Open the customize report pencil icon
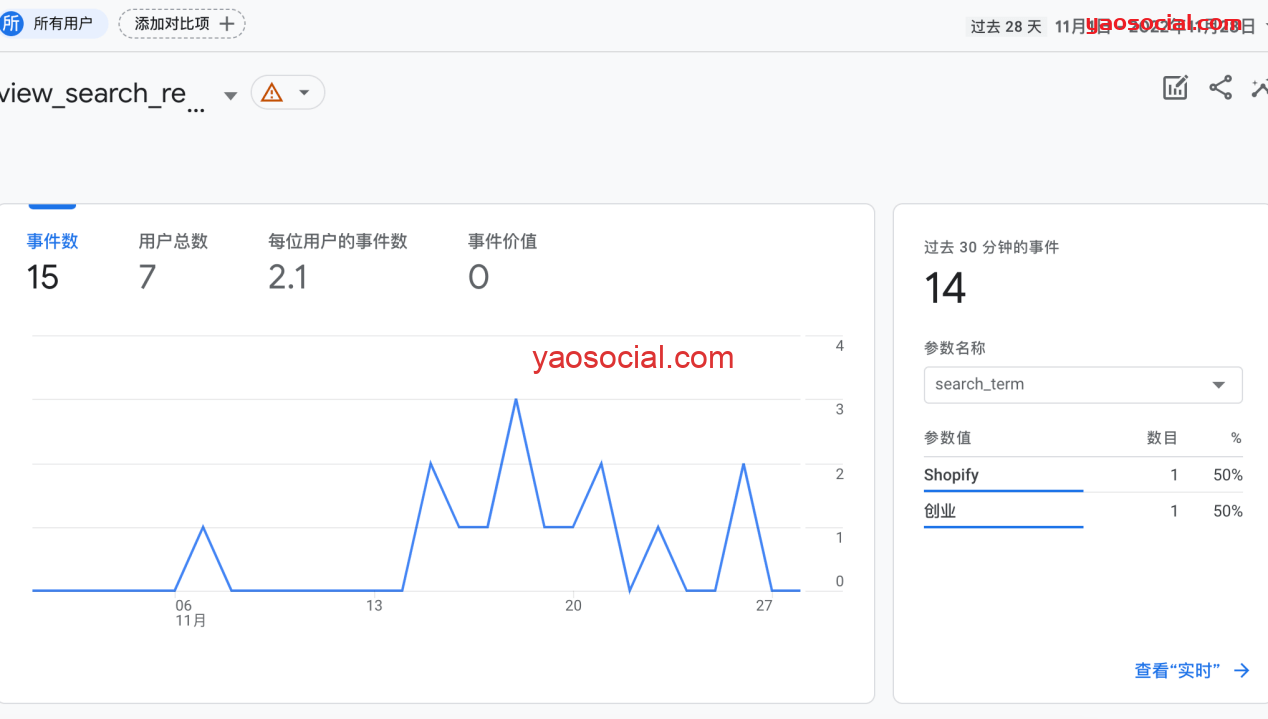Viewport: 1268px width, 719px height. click(1175, 88)
